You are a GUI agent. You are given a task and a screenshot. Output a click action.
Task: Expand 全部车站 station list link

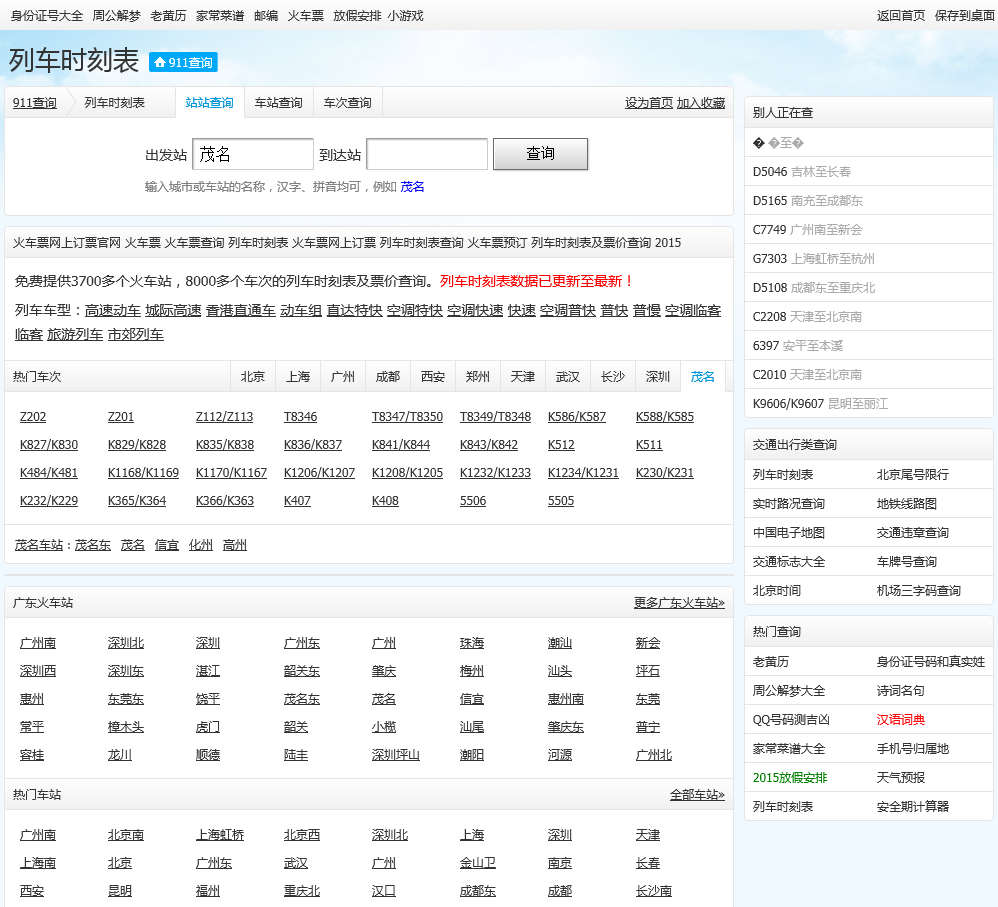point(697,795)
